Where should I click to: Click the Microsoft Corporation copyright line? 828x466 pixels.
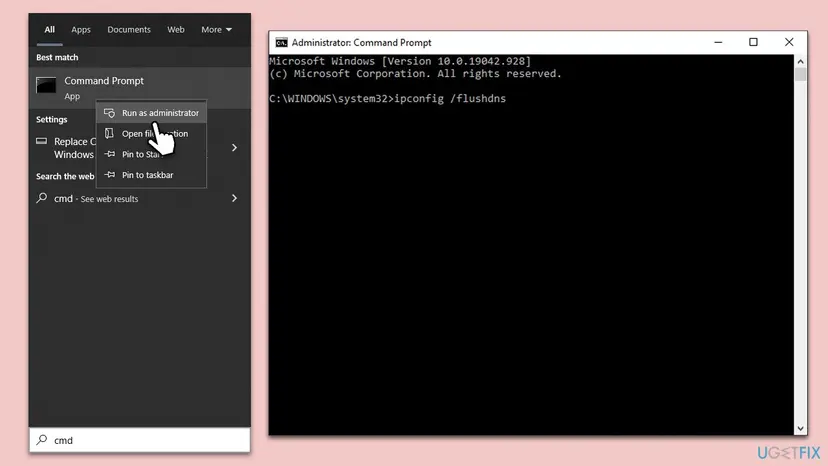pyautogui.click(x=415, y=74)
